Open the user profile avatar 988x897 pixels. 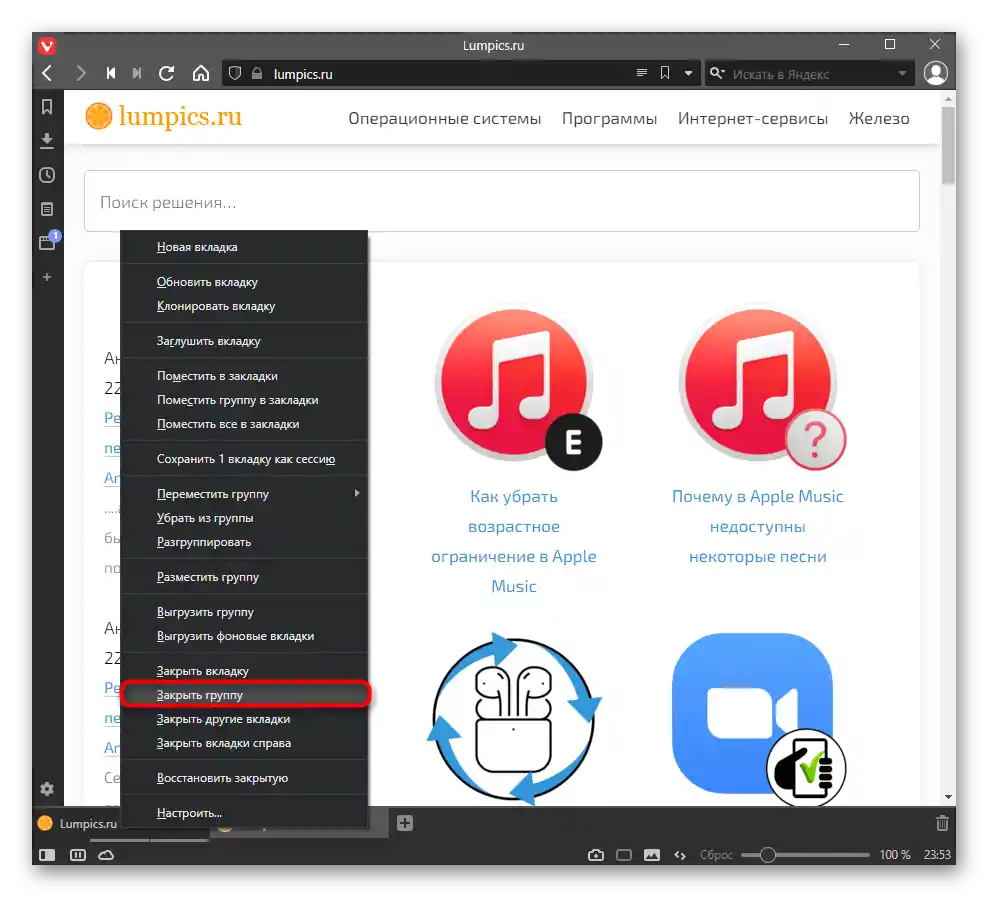tap(936, 73)
